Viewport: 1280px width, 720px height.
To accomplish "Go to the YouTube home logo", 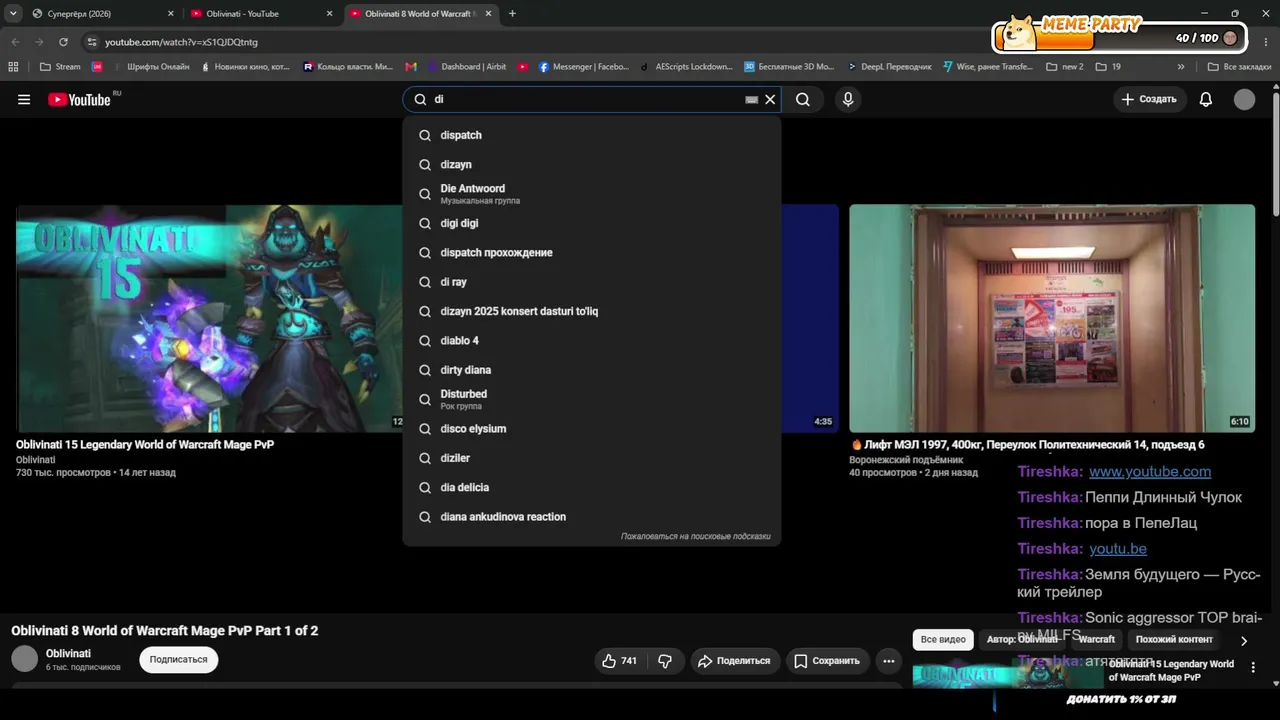I will click(x=79, y=99).
